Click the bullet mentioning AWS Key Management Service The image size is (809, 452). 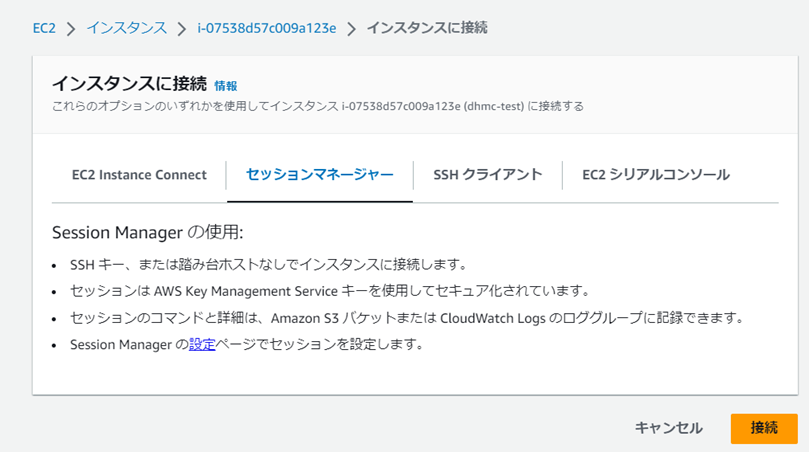point(330,291)
